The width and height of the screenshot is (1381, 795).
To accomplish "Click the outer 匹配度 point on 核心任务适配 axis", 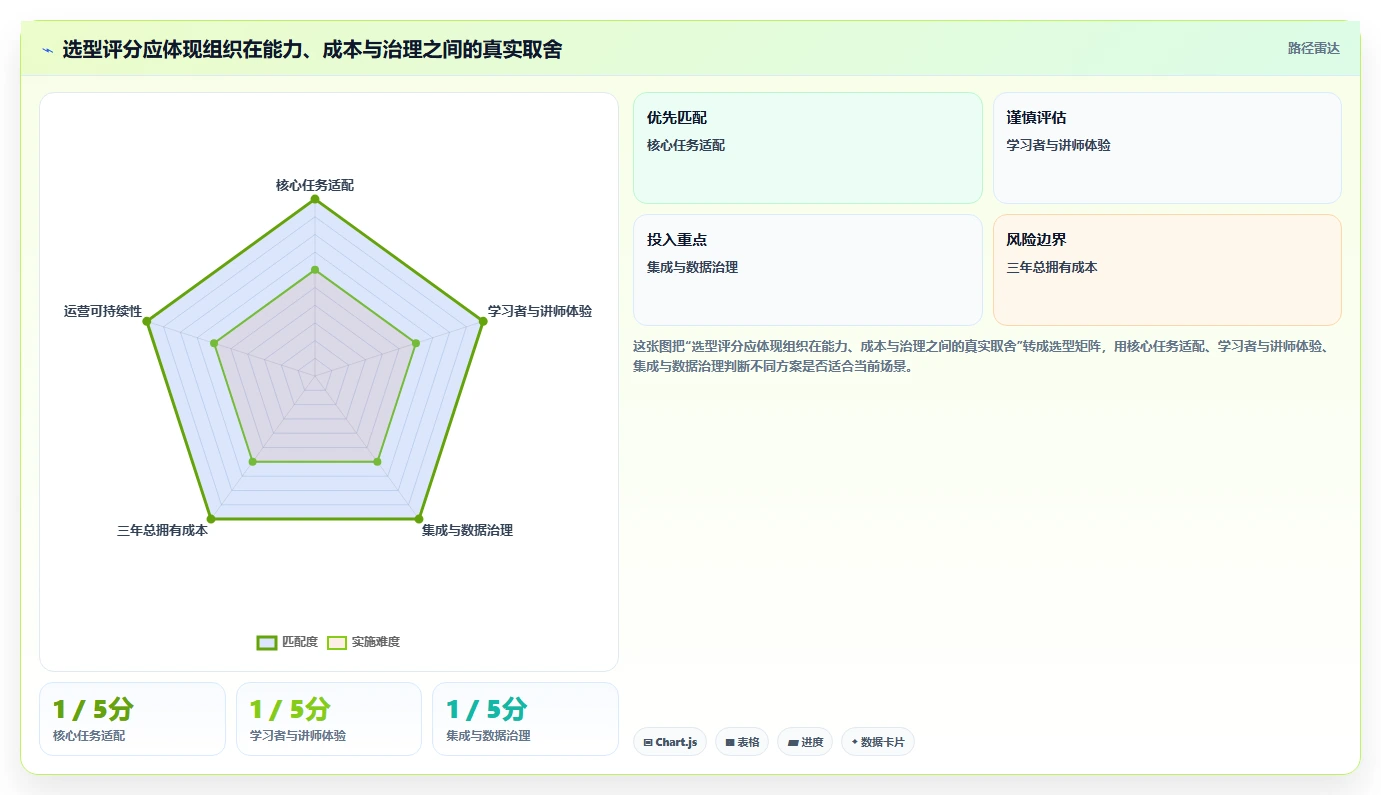I will tap(315, 199).
